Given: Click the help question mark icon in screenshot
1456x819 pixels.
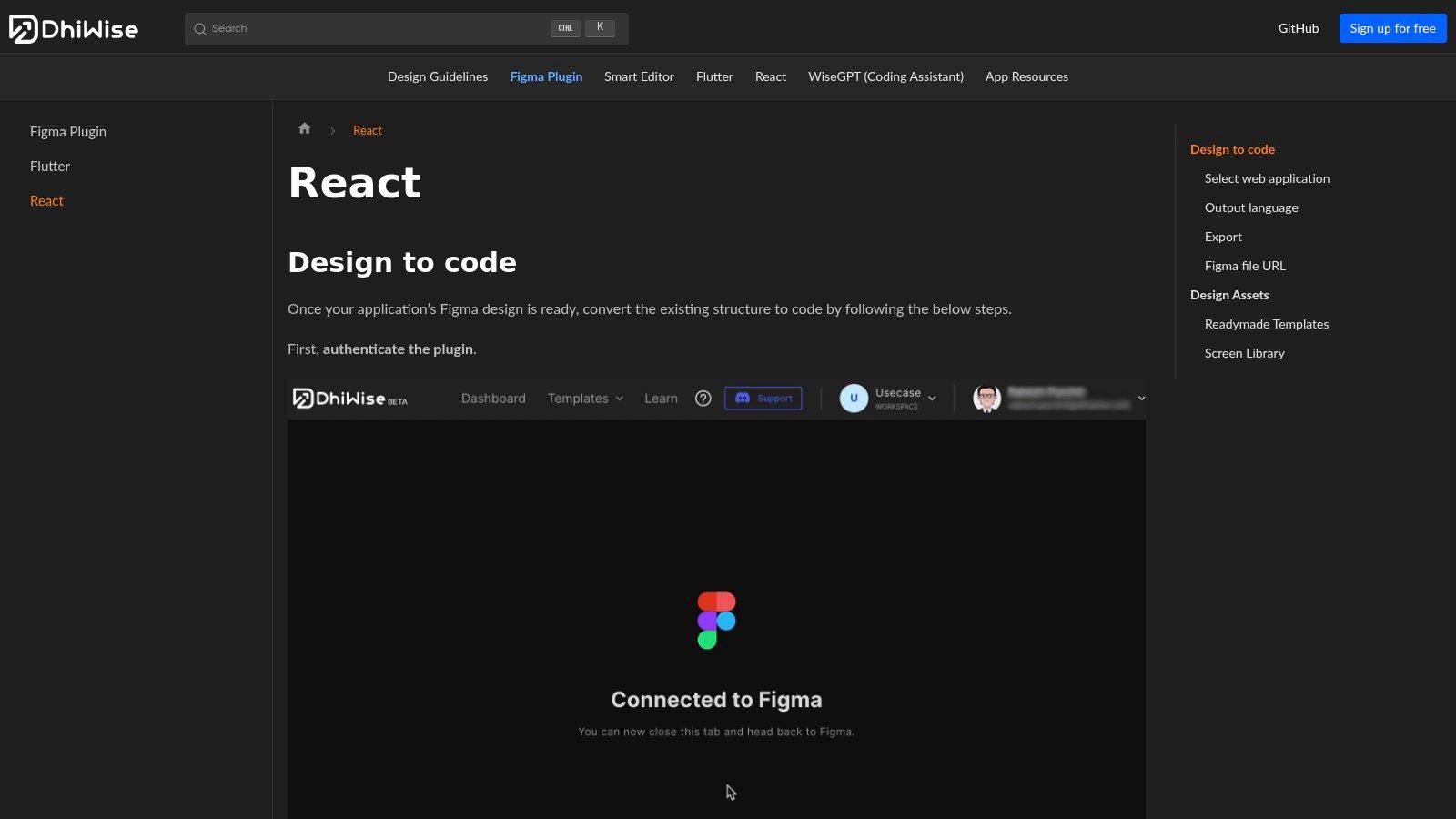Looking at the screenshot, I should tap(703, 399).
